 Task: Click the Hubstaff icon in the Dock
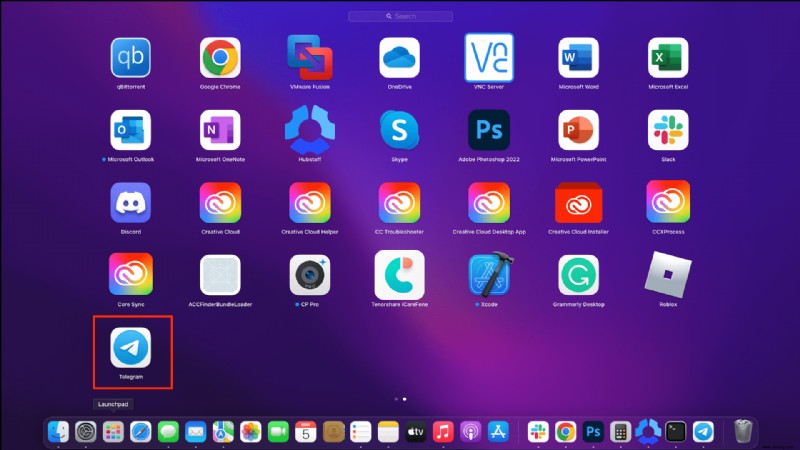[x=648, y=431]
